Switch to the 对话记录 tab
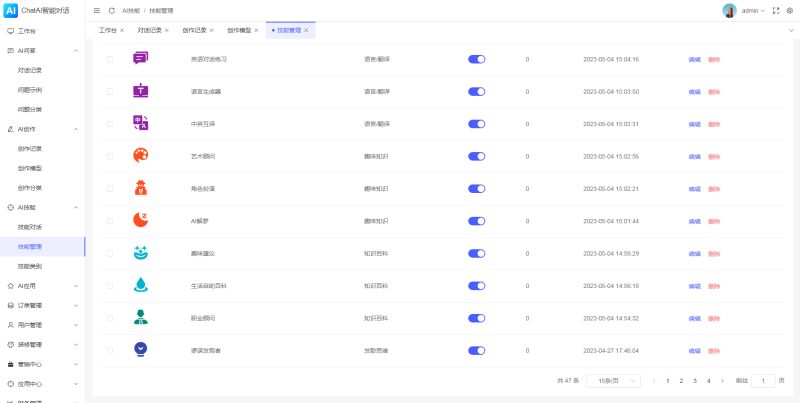800x403 pixels. pyautogui.click(x=149, y=30)
